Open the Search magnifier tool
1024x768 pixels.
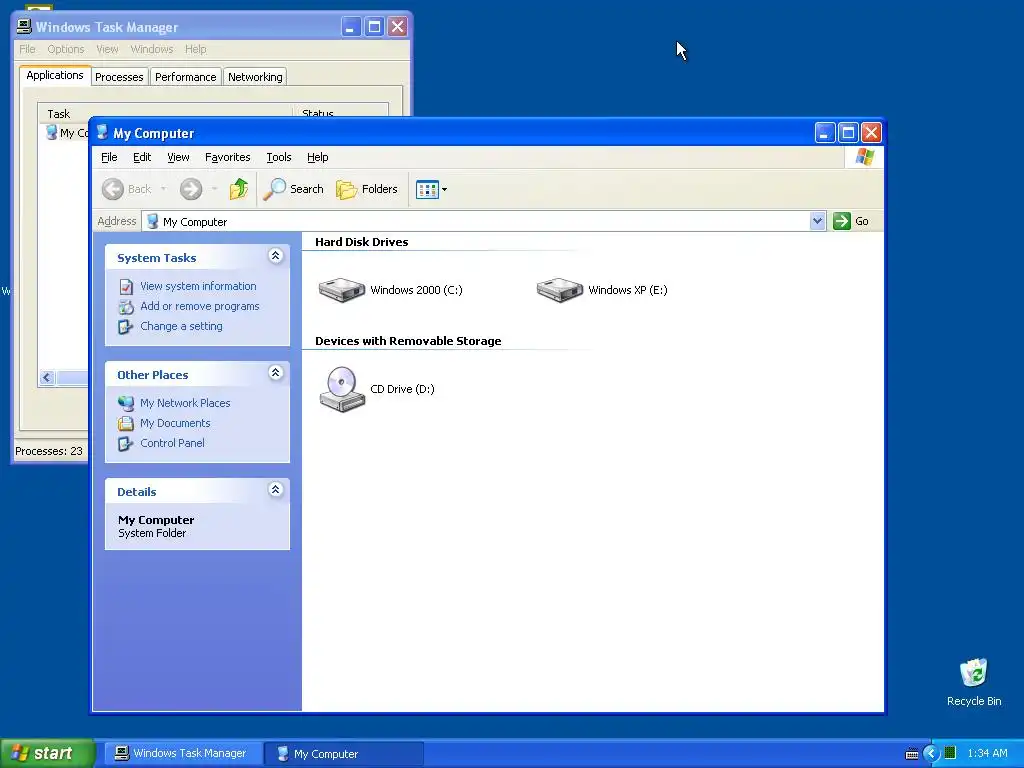point(293,189)
